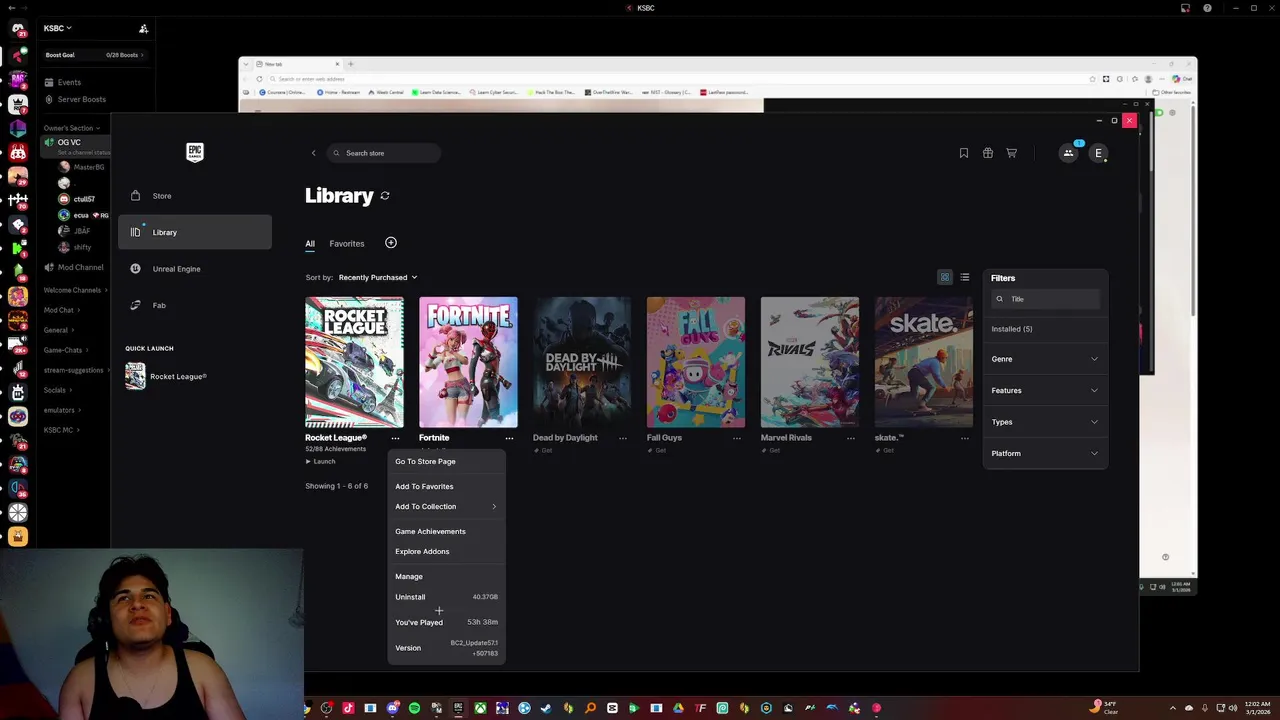The height and width of the screenshot is (720, 1280).
Task: Open Fab in Epic Games sidebar
Action: (x=194, y=305)
